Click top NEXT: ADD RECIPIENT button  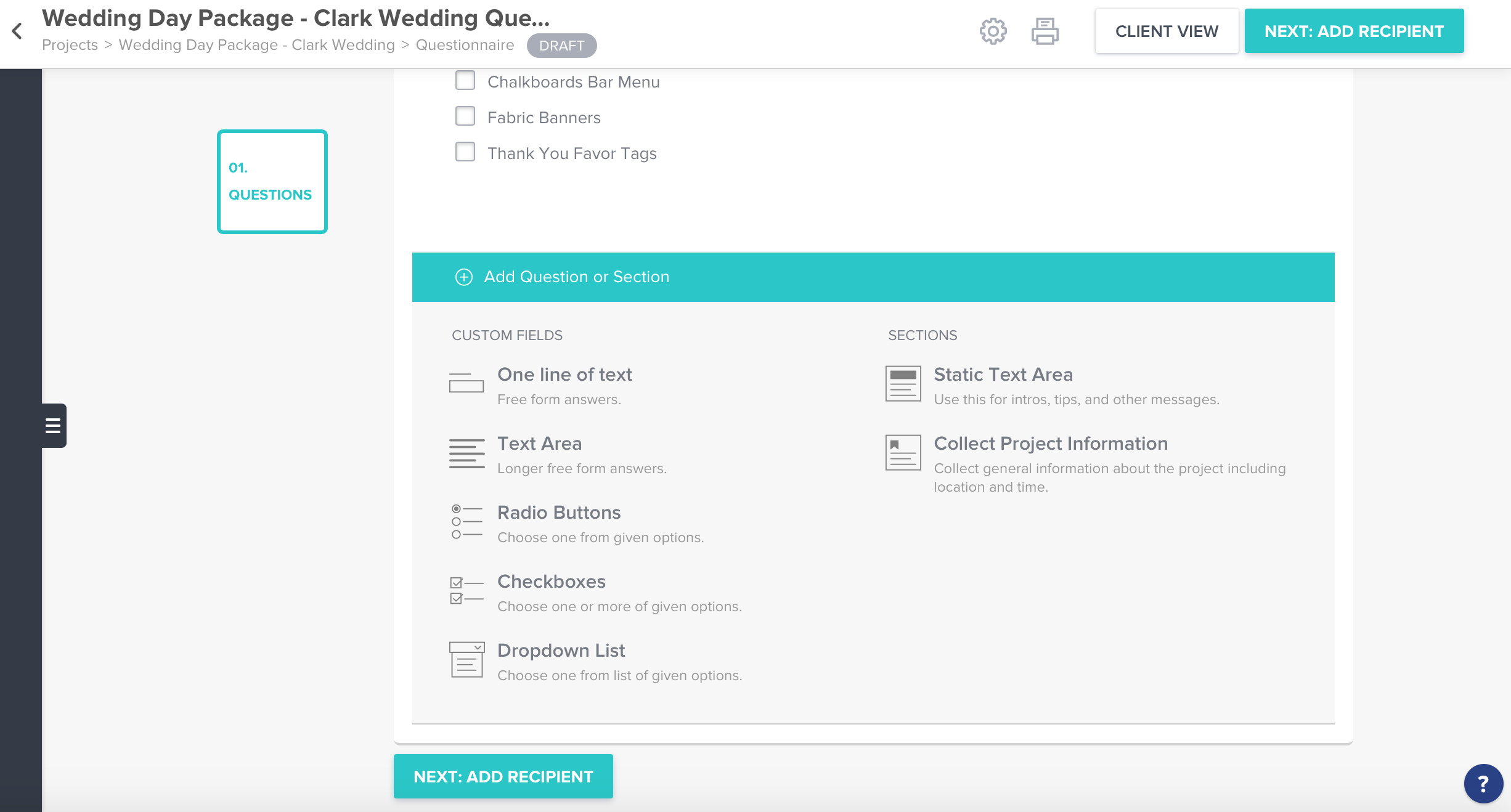click(1354, 31)
